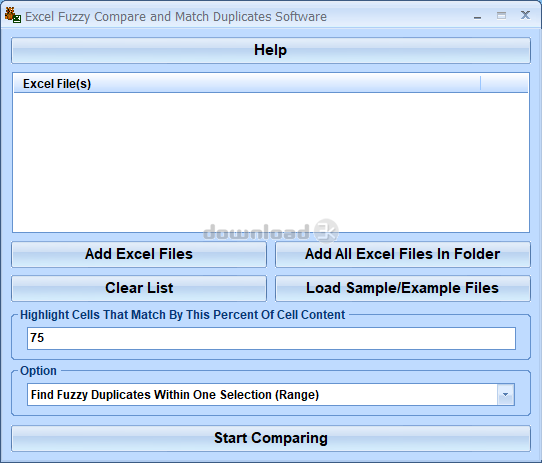Start Comparing the Excel files
The height and width of the screenshot is (463, 542).
[x=271, y=438]
